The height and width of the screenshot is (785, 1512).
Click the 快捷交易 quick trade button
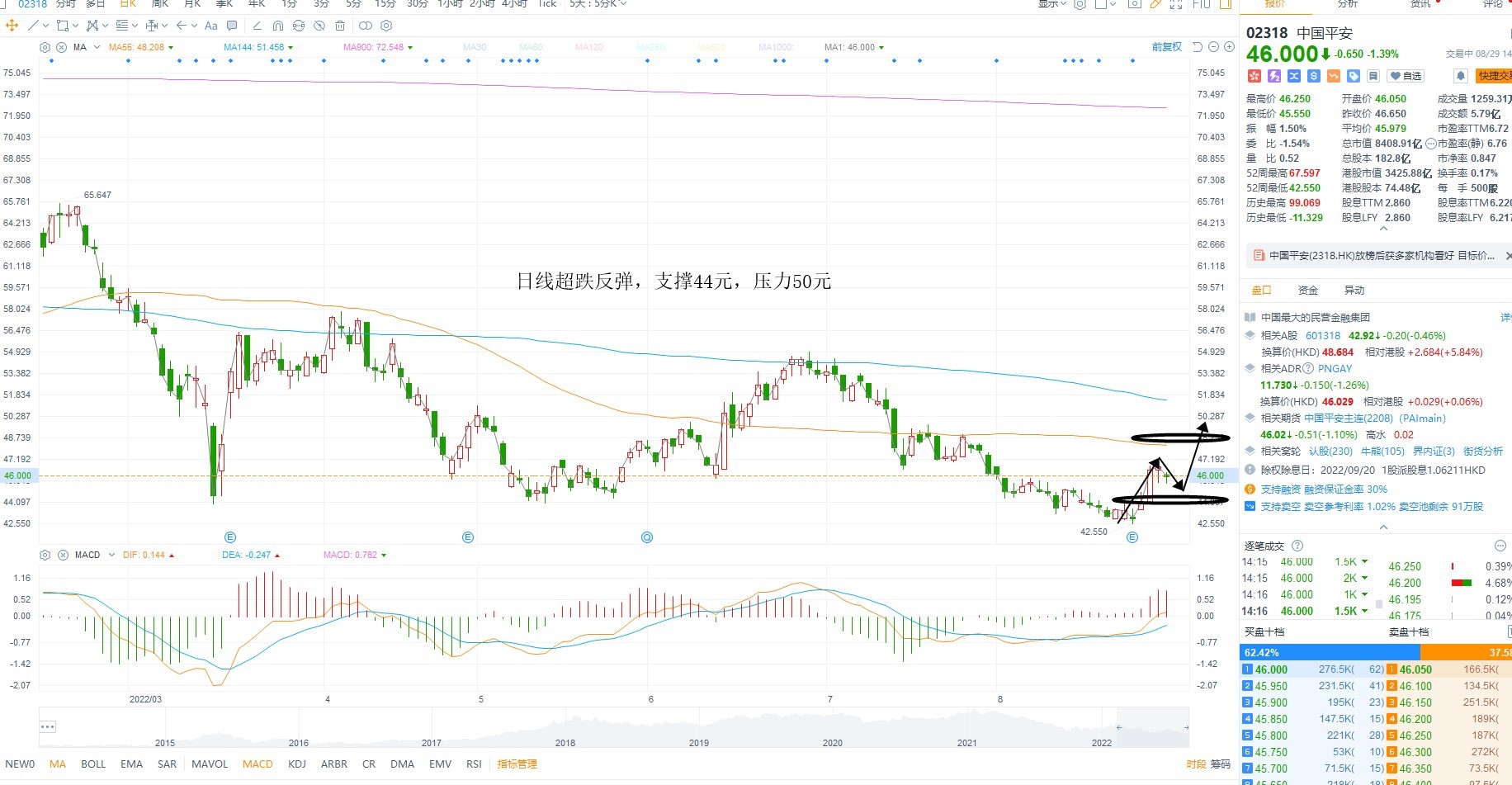click(x=1494, y=76)
